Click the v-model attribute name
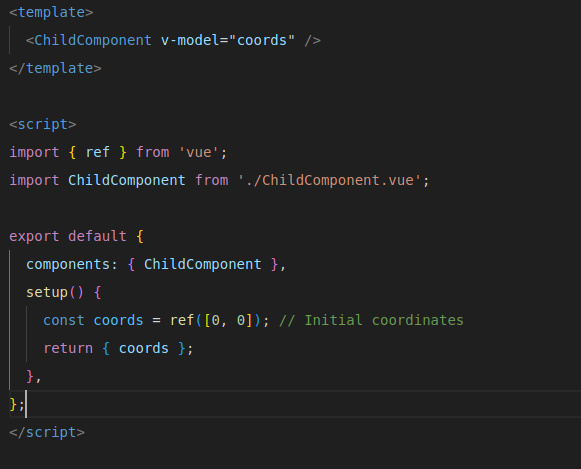The image size is (581, 469). (x=190, y=40)
